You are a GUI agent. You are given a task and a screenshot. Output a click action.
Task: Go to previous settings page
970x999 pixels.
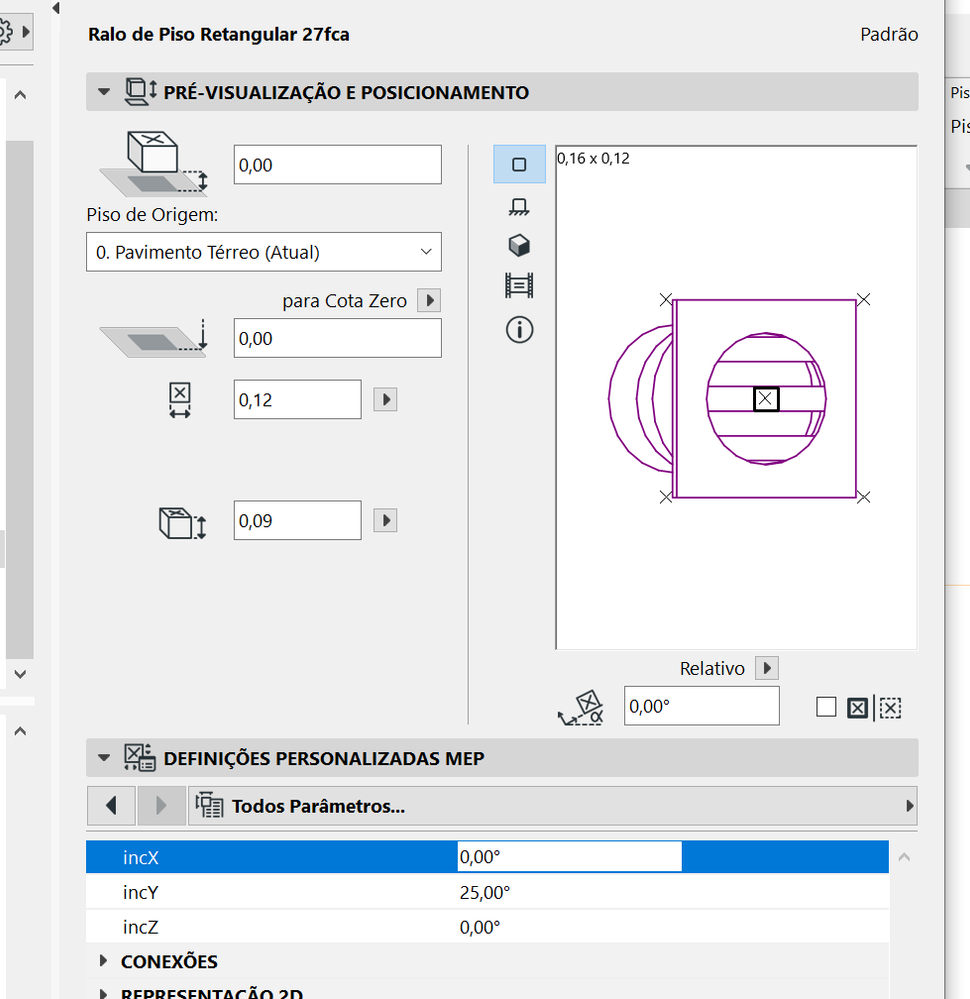coord(112,805)
